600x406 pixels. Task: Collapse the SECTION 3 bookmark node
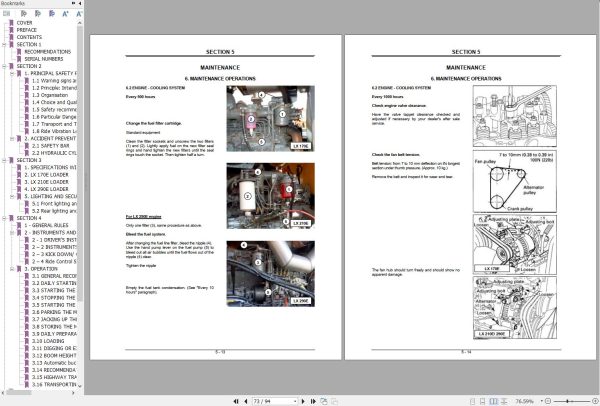4,160
